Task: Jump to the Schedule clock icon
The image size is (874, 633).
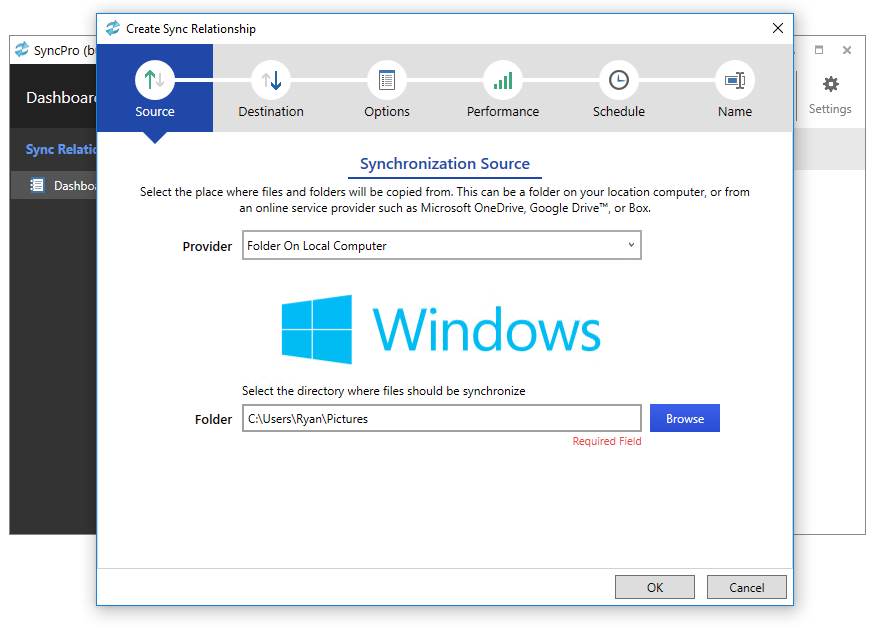Action: [619, 80]
